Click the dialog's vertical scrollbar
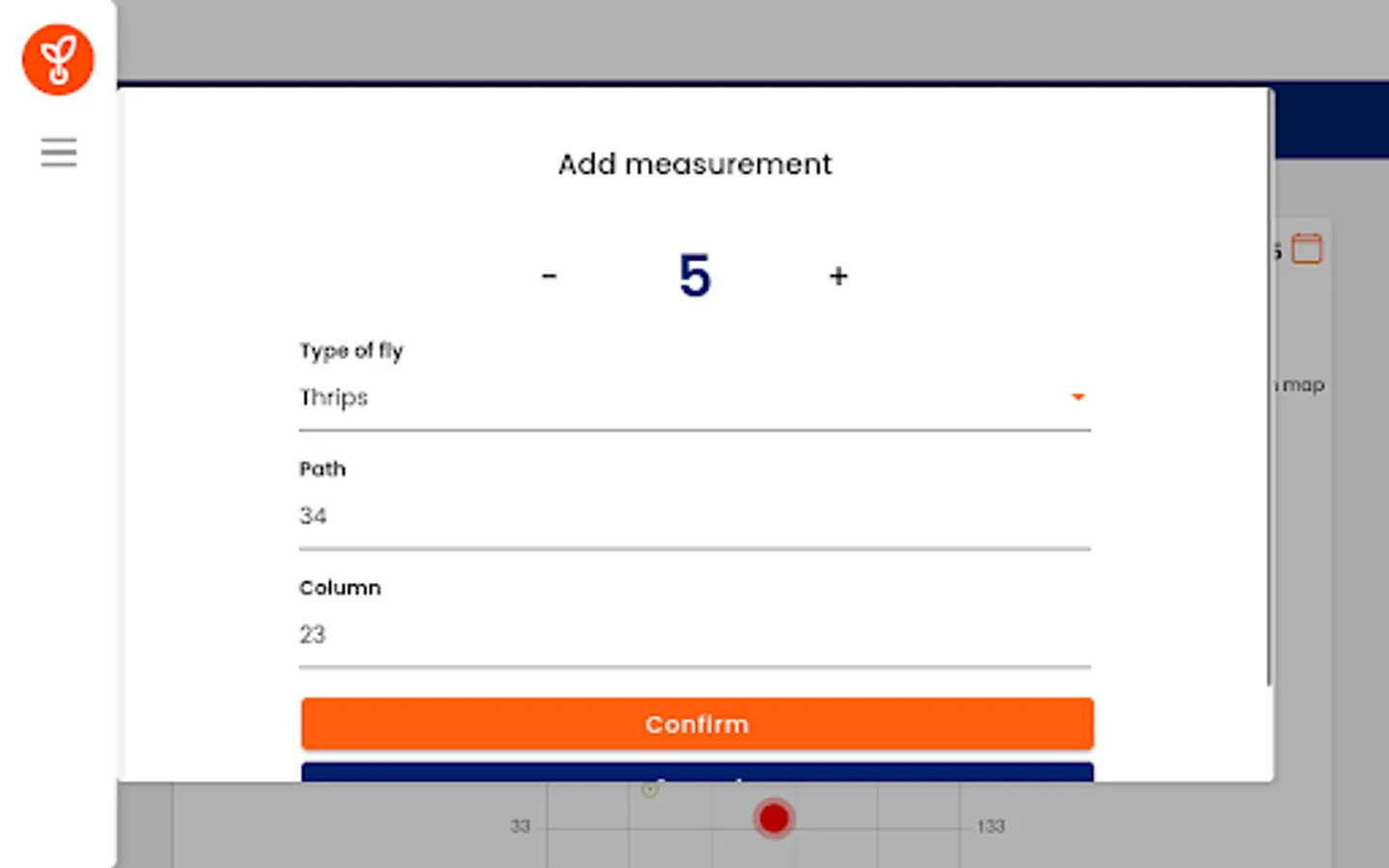 point(1268,386)
